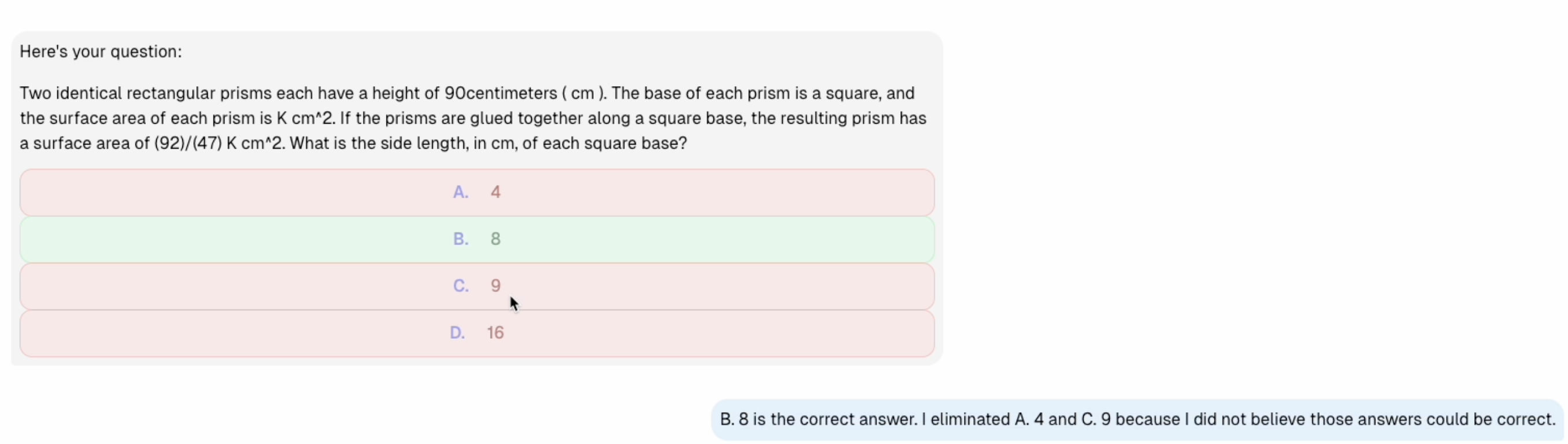
Task: Click the letter label "D."
Action: coord(457,332)
